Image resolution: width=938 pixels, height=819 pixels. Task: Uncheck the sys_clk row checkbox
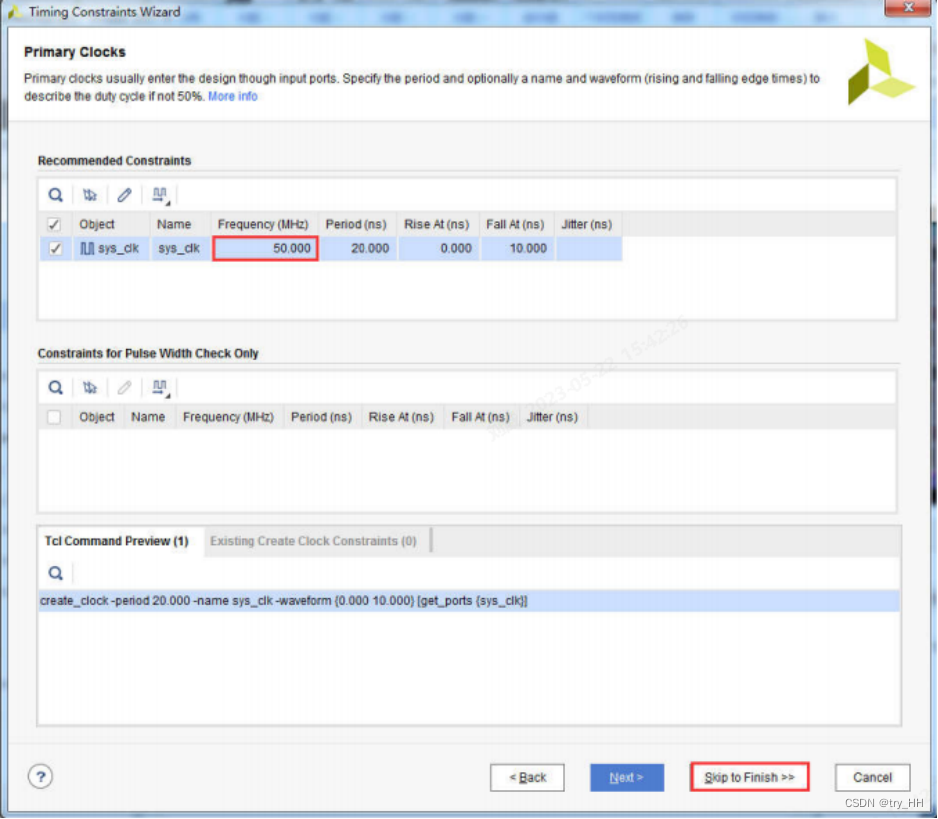coord(55,248)
